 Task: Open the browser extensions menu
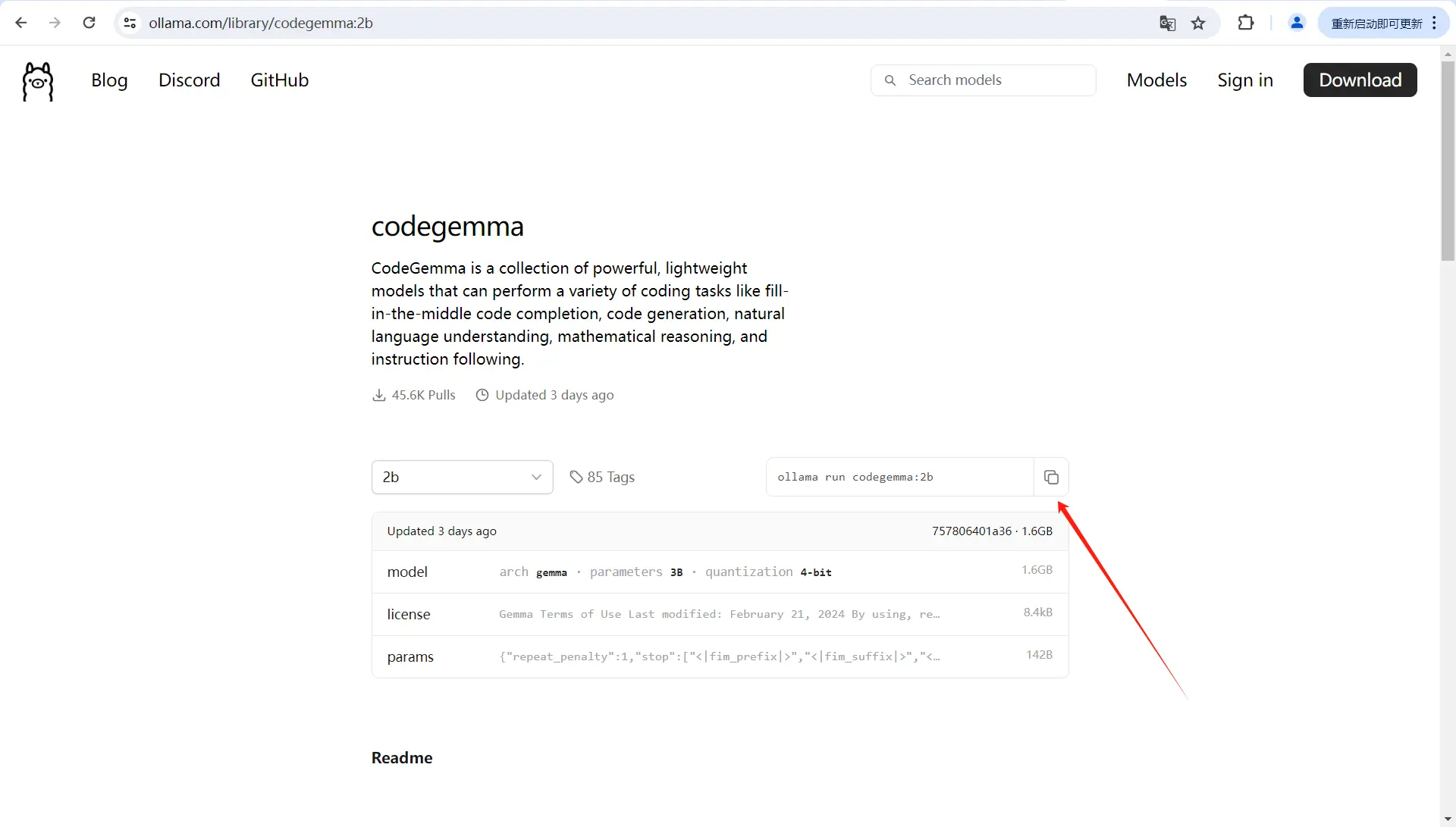[x=1245, y=23]
